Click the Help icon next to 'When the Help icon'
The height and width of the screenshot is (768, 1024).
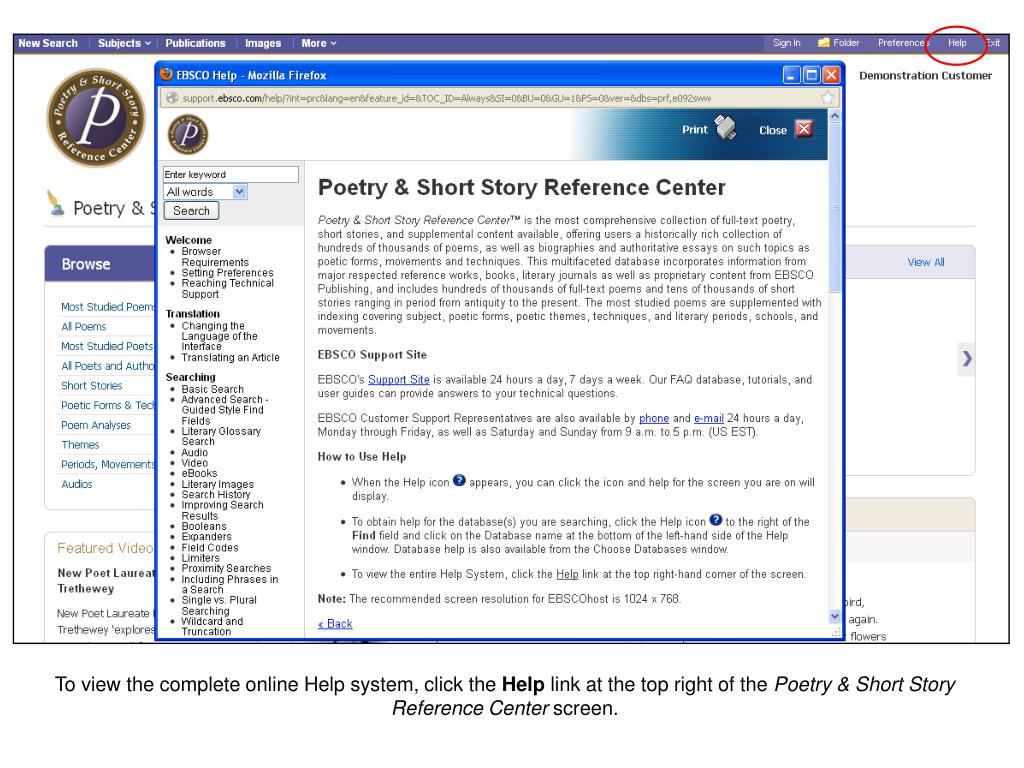point(459,481)
